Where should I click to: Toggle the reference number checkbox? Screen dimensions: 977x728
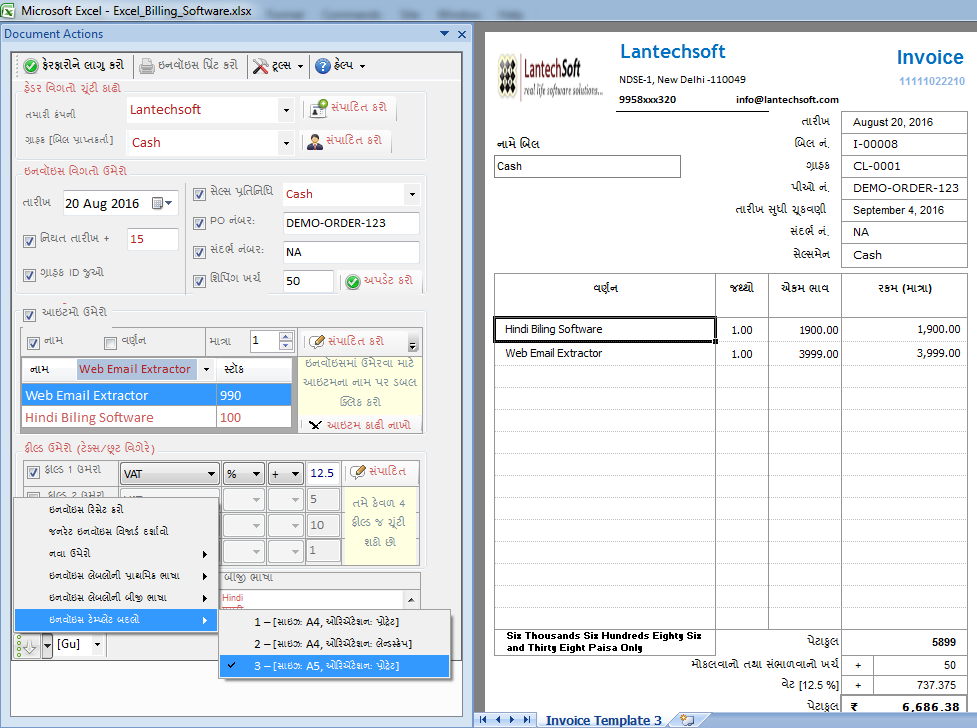pyautogui.click(x=199, y=252)
